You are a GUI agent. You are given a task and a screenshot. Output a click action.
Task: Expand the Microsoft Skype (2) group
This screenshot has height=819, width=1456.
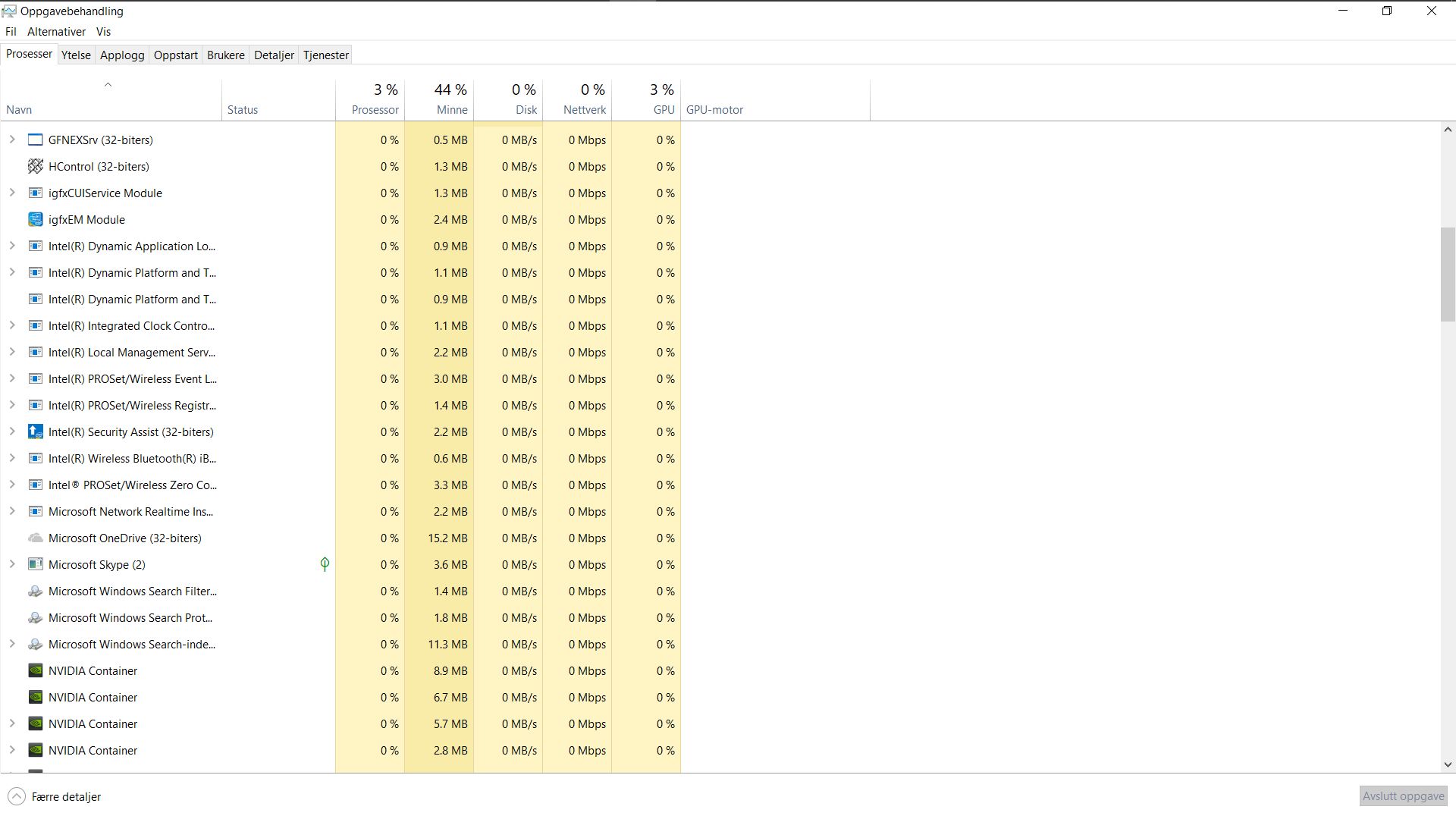point(11,564)
